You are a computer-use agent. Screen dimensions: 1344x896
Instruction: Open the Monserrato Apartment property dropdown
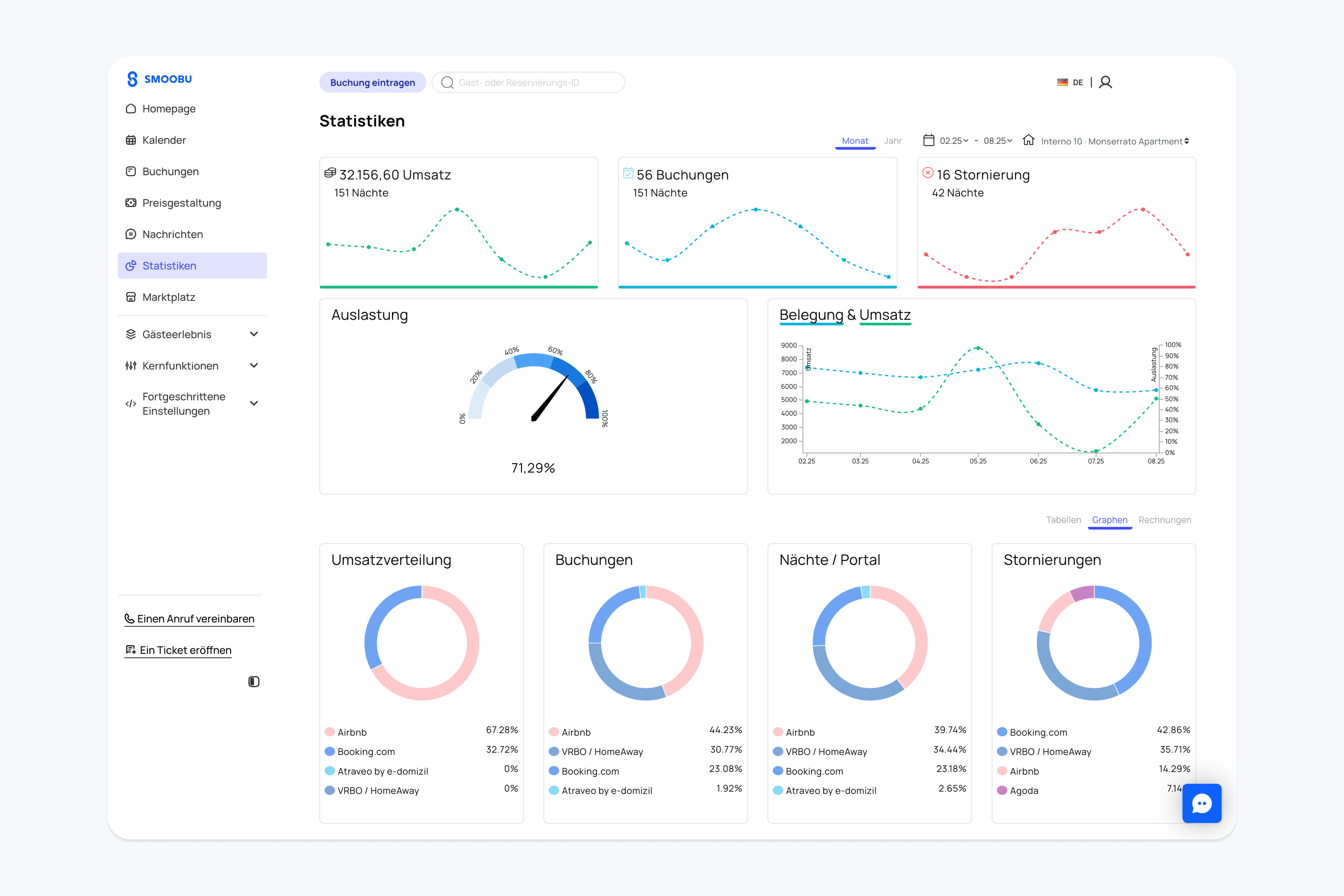pyautogui.click(x=1114, y=141)
